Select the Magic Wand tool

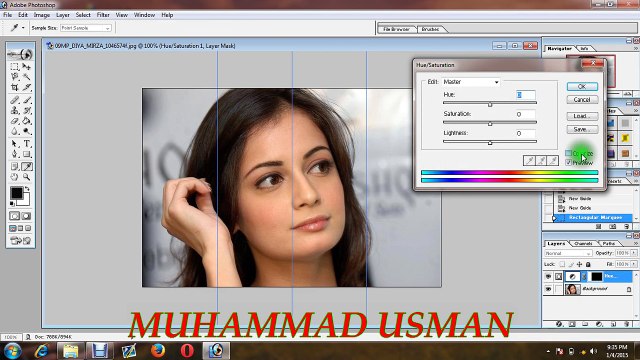(27, 77)
